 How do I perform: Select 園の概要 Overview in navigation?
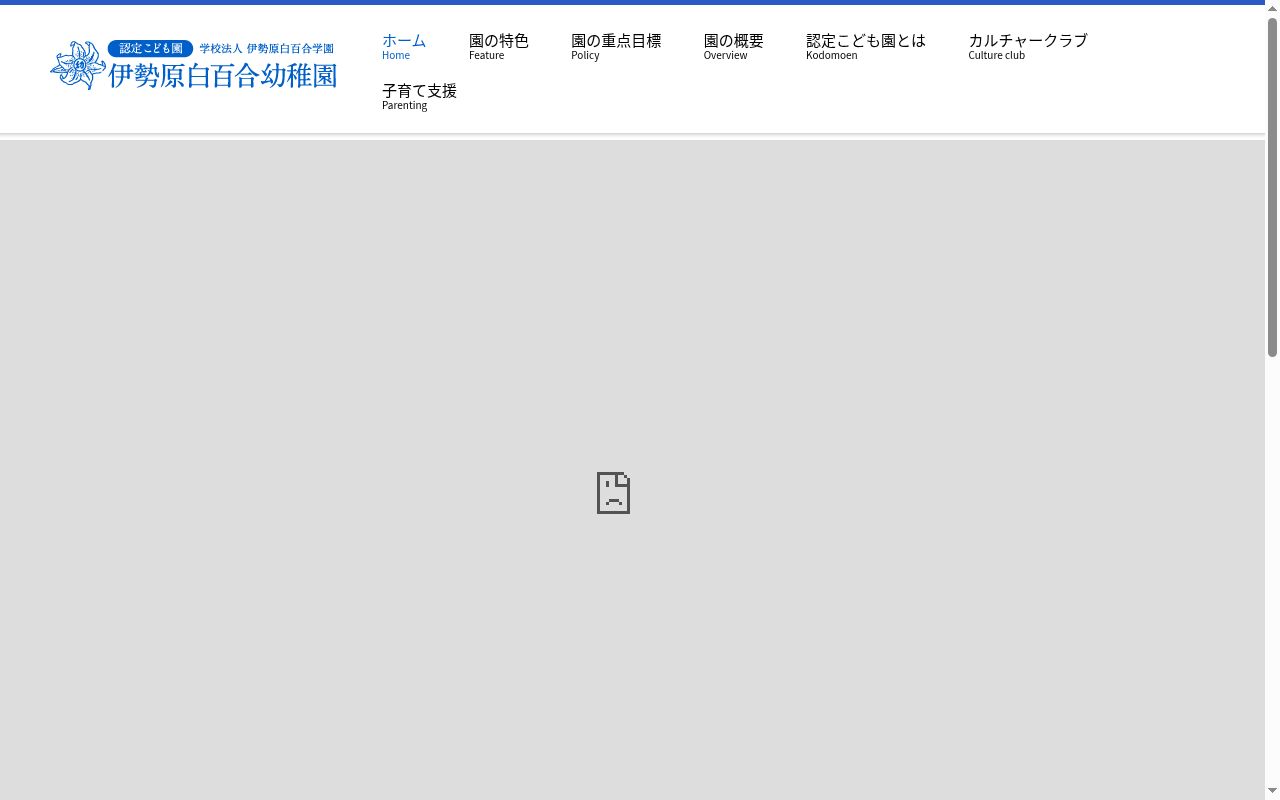734,46
